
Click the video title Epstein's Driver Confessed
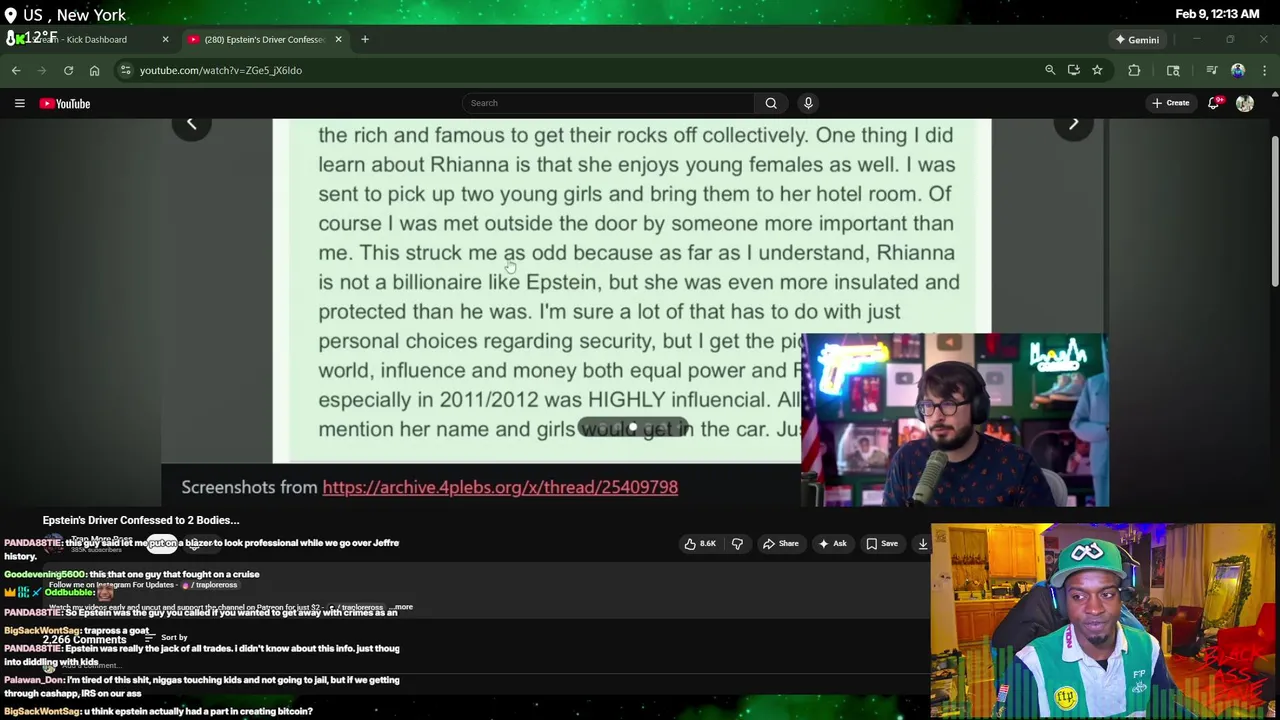pos(141,520)
